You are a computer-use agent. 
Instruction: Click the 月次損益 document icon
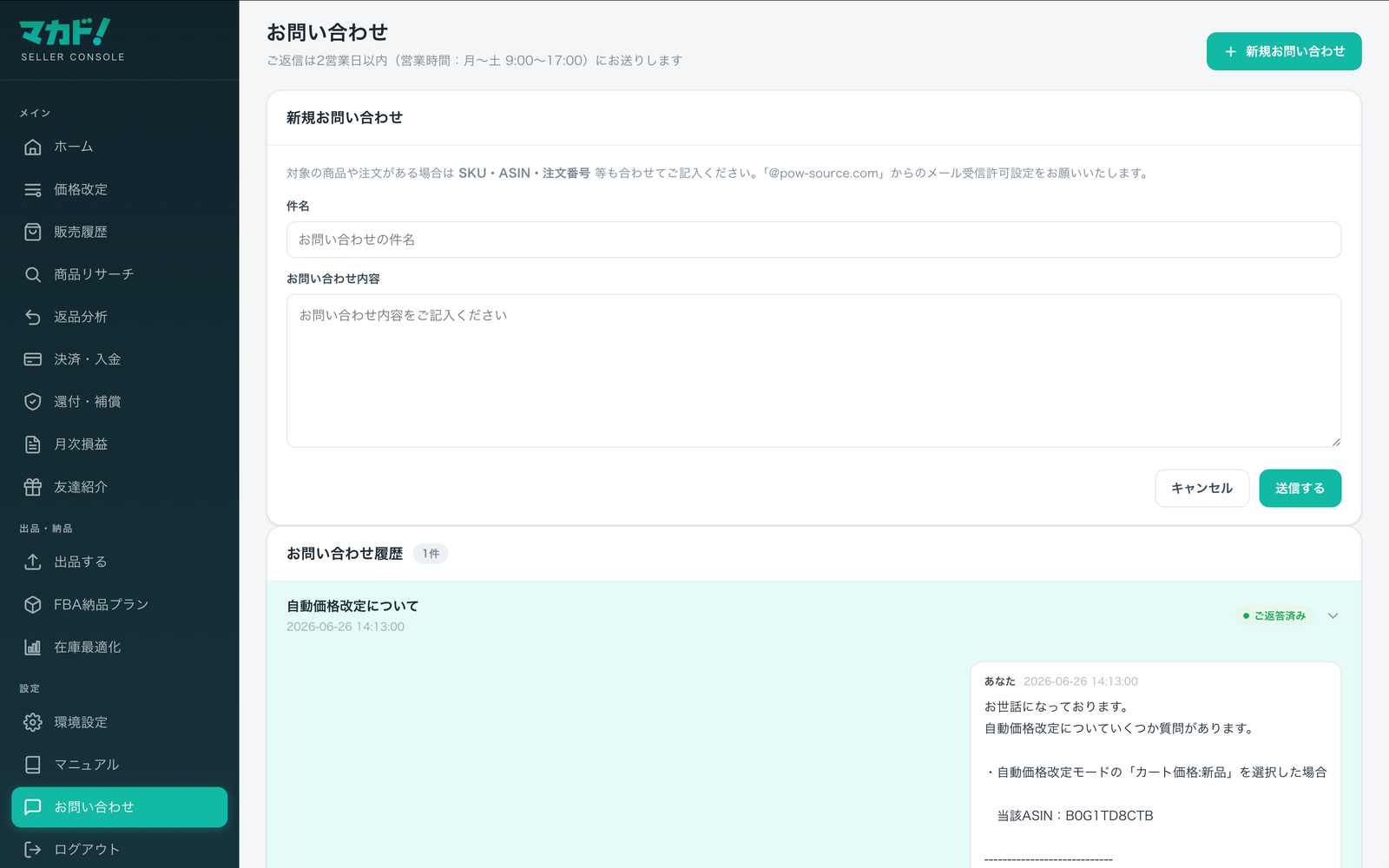[33, 444]
